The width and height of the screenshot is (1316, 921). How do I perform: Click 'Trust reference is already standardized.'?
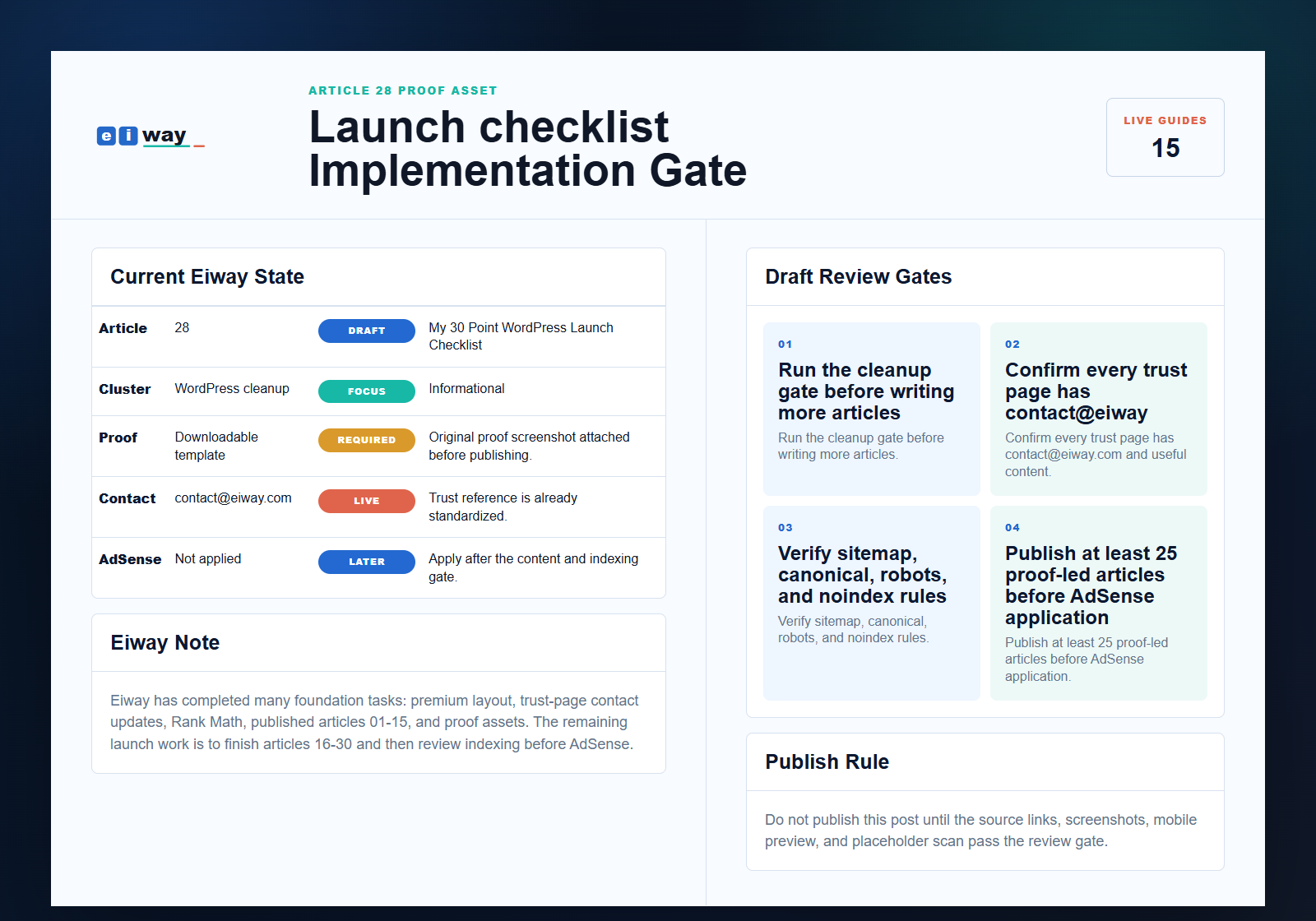503,507
